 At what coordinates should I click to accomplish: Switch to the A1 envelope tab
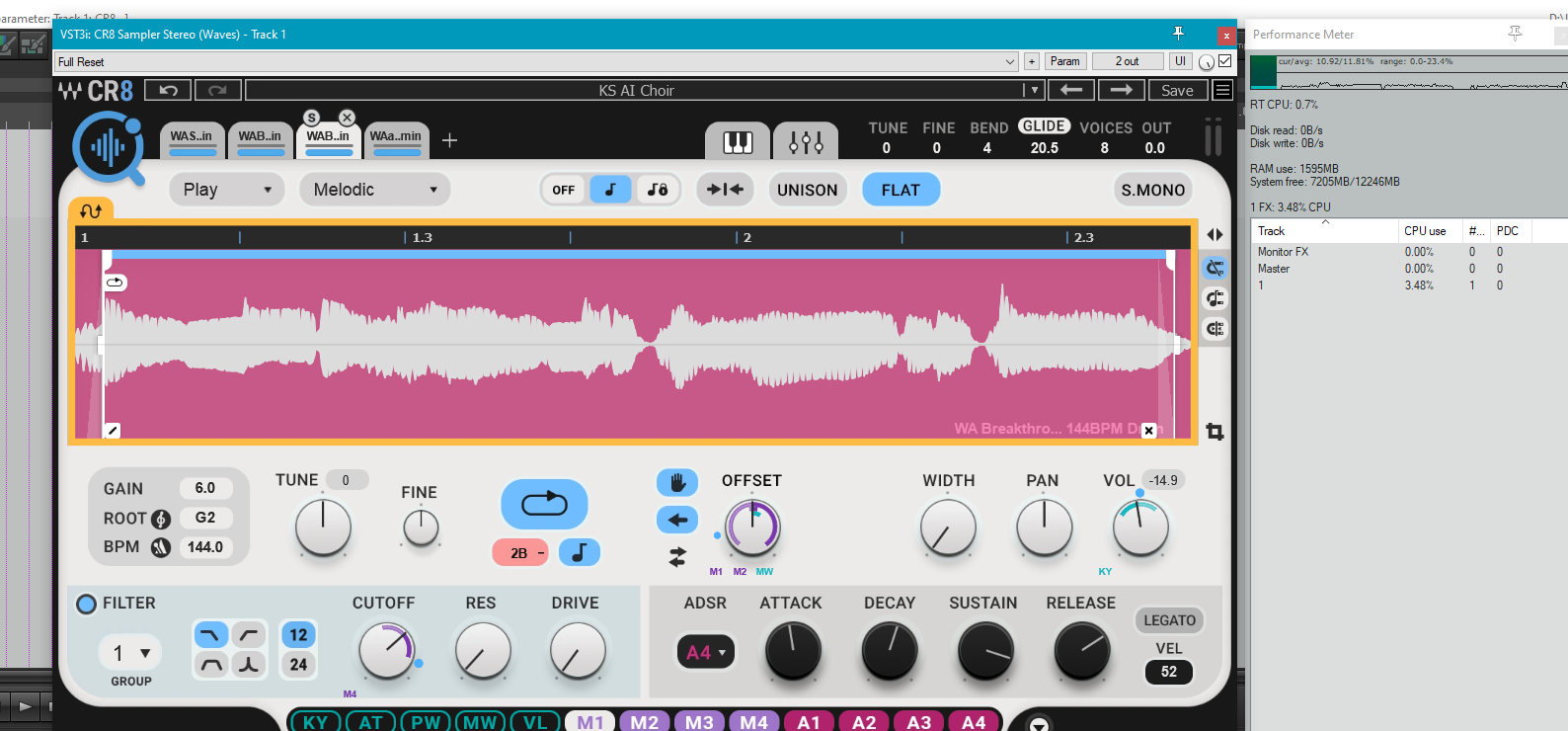(810, 722)
